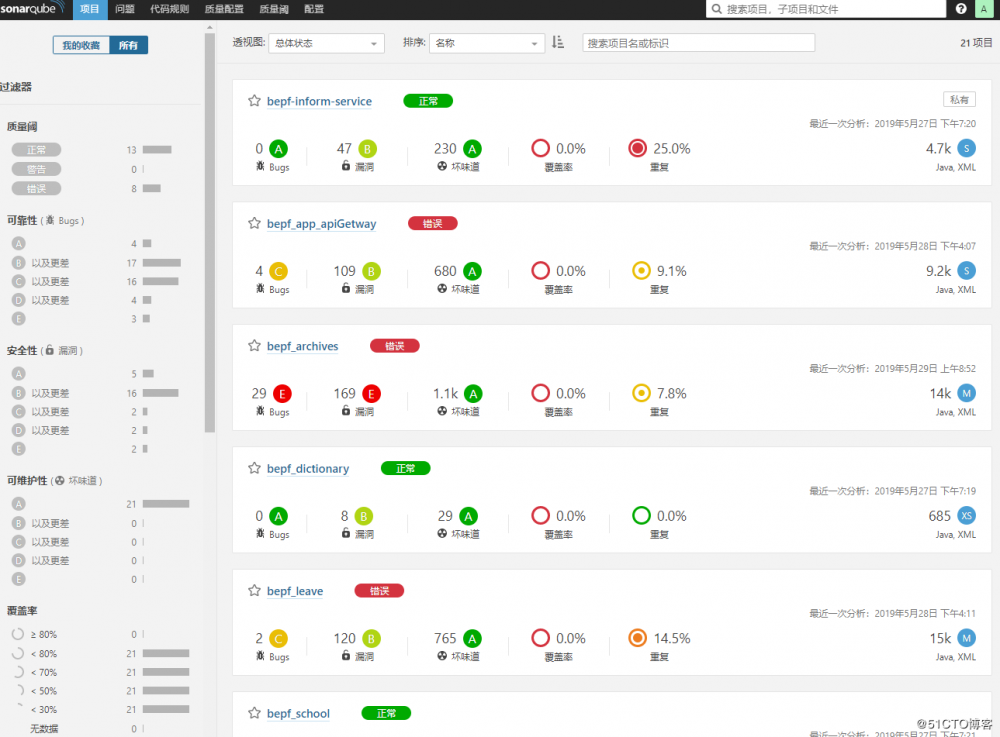Toggle the sort order arrow icon beside 排序
This screenshot has width=1000, height=737.
click(557, 42)
